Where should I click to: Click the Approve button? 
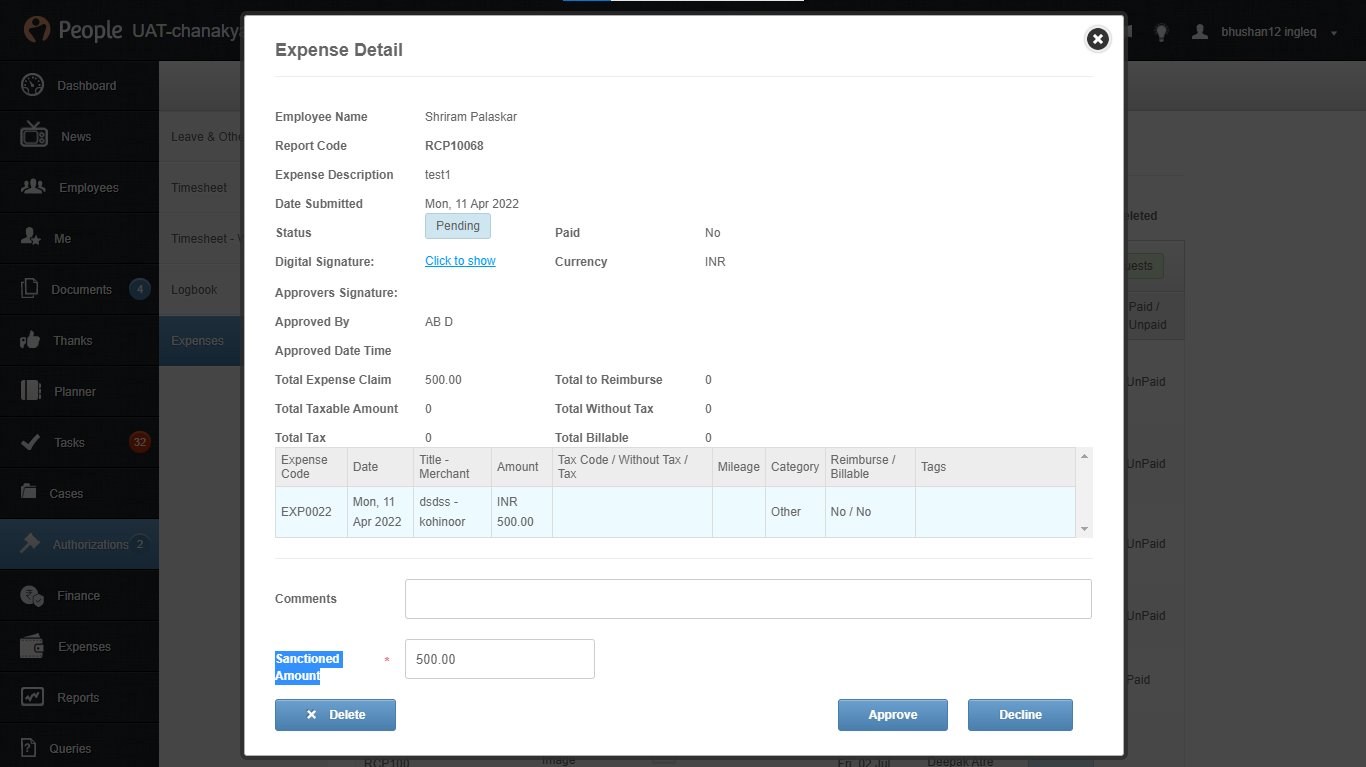click(893, 715)
